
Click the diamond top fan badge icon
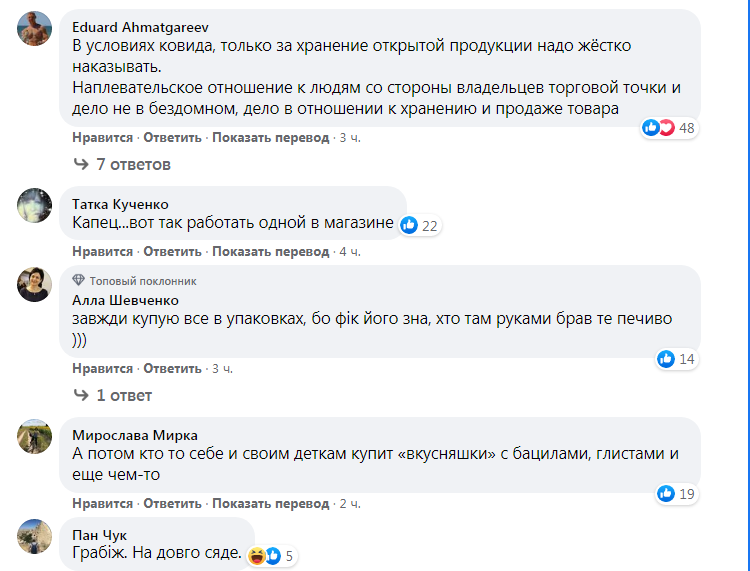[x=78, y=280]
